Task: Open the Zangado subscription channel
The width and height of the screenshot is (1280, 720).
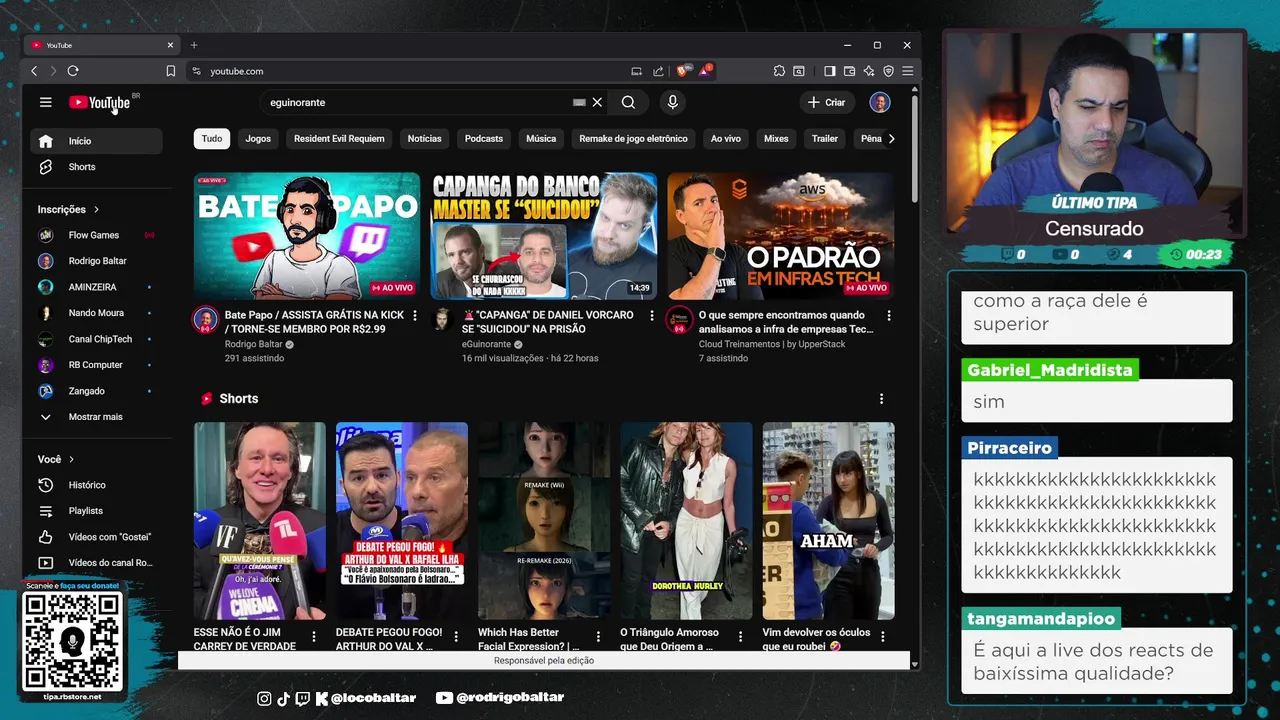Action: (96, 391)
